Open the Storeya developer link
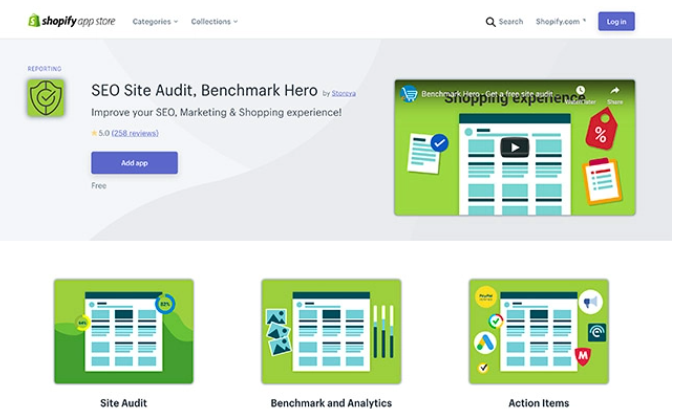This screenshot has height=420, width=675. pos(344,93)
